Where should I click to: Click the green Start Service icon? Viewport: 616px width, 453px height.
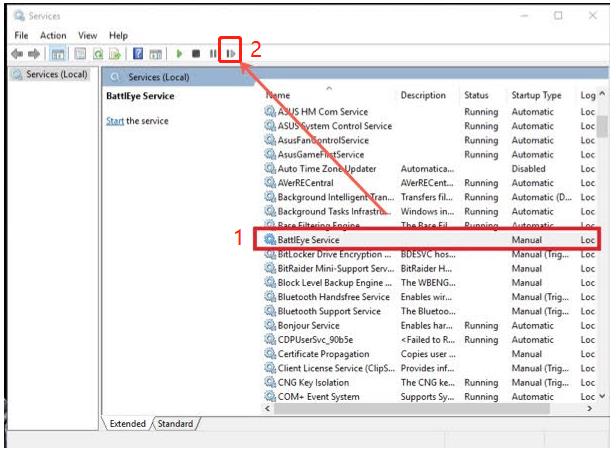click(180, 53)
